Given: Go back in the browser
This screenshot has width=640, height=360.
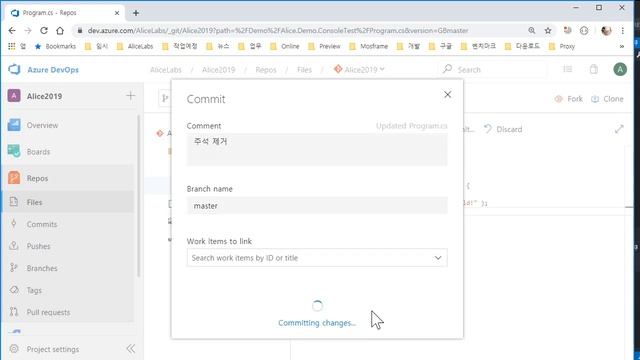Looking at the screenshot, I should click(x=12, y=31).
